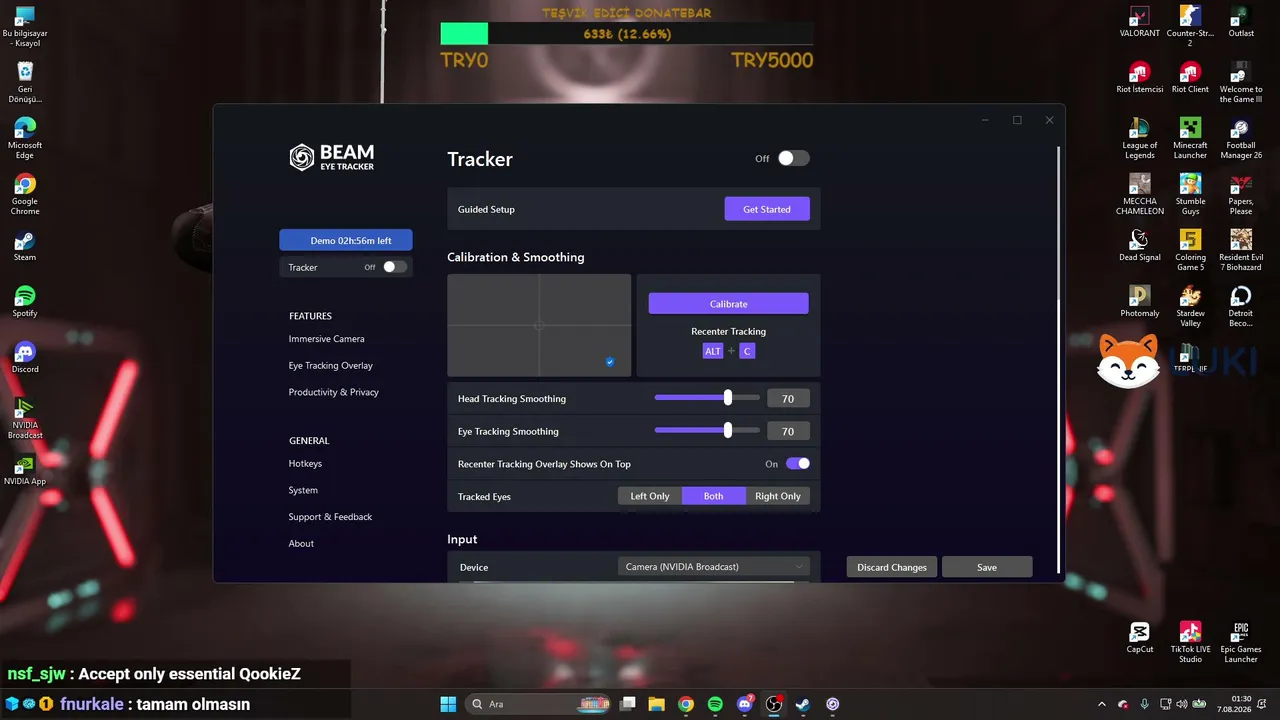Image resolution: width=1280 pixels, height=720 pixels.
Task: Open TikTok LIVE Studio desktop icon
Action: [x=1190, y=643]
